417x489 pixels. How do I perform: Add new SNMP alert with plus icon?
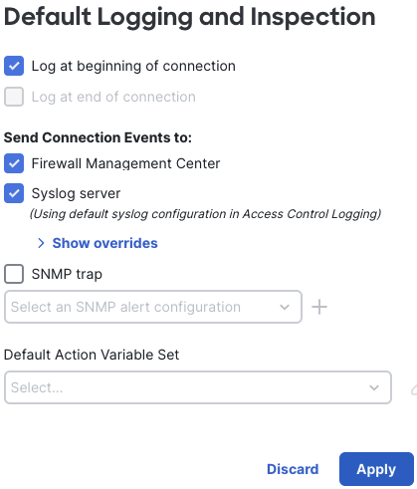319,307
